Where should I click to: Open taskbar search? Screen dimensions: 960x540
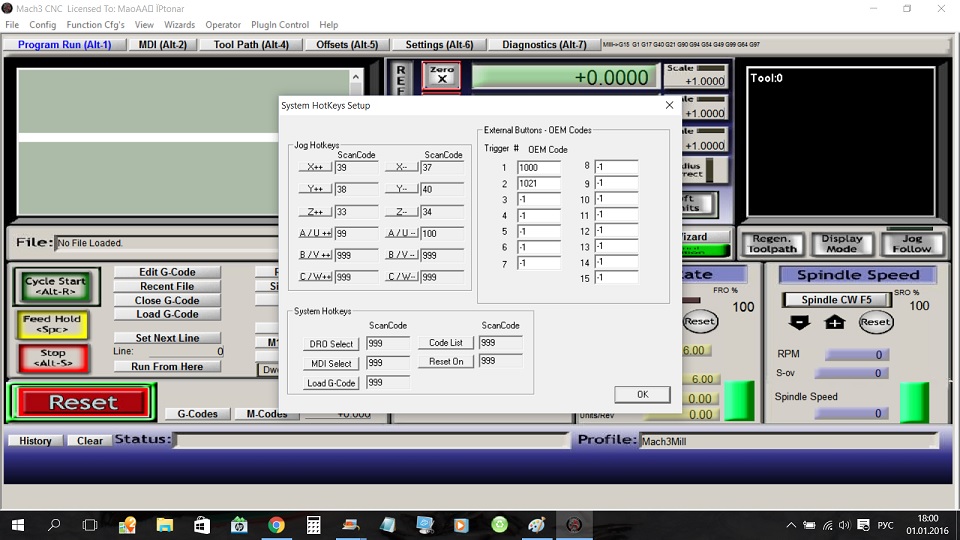coord(54,525)
